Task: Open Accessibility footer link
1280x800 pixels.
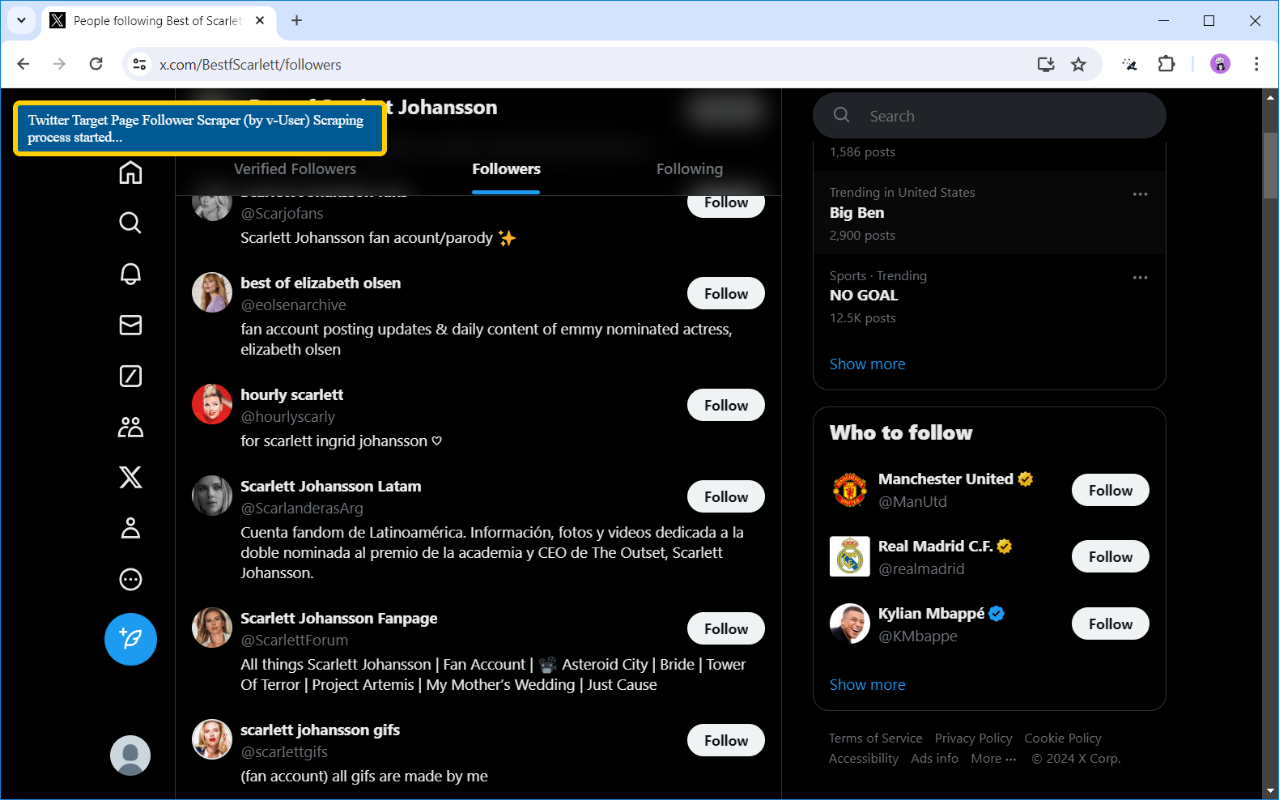Action: [x=863, y=759]
